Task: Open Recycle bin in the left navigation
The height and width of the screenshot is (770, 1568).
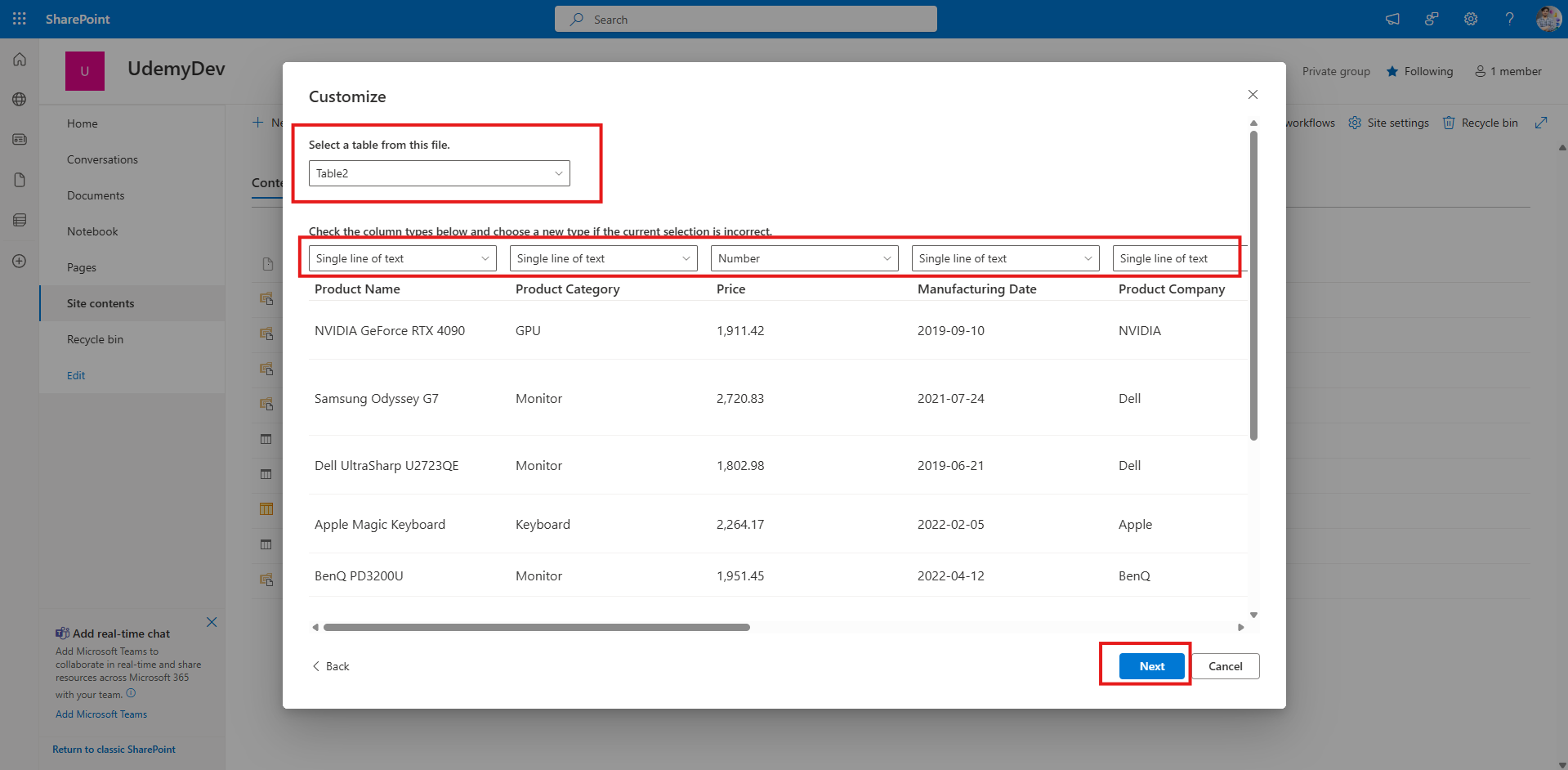Action: 95,339
